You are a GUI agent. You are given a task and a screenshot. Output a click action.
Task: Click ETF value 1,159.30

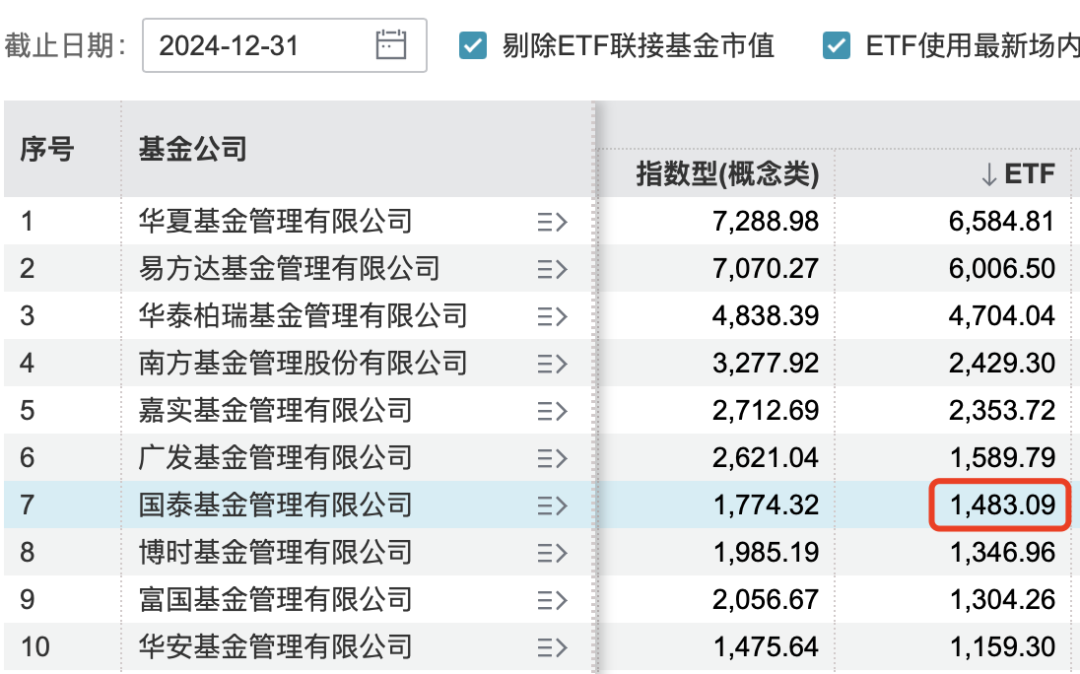coord(1001,646)
